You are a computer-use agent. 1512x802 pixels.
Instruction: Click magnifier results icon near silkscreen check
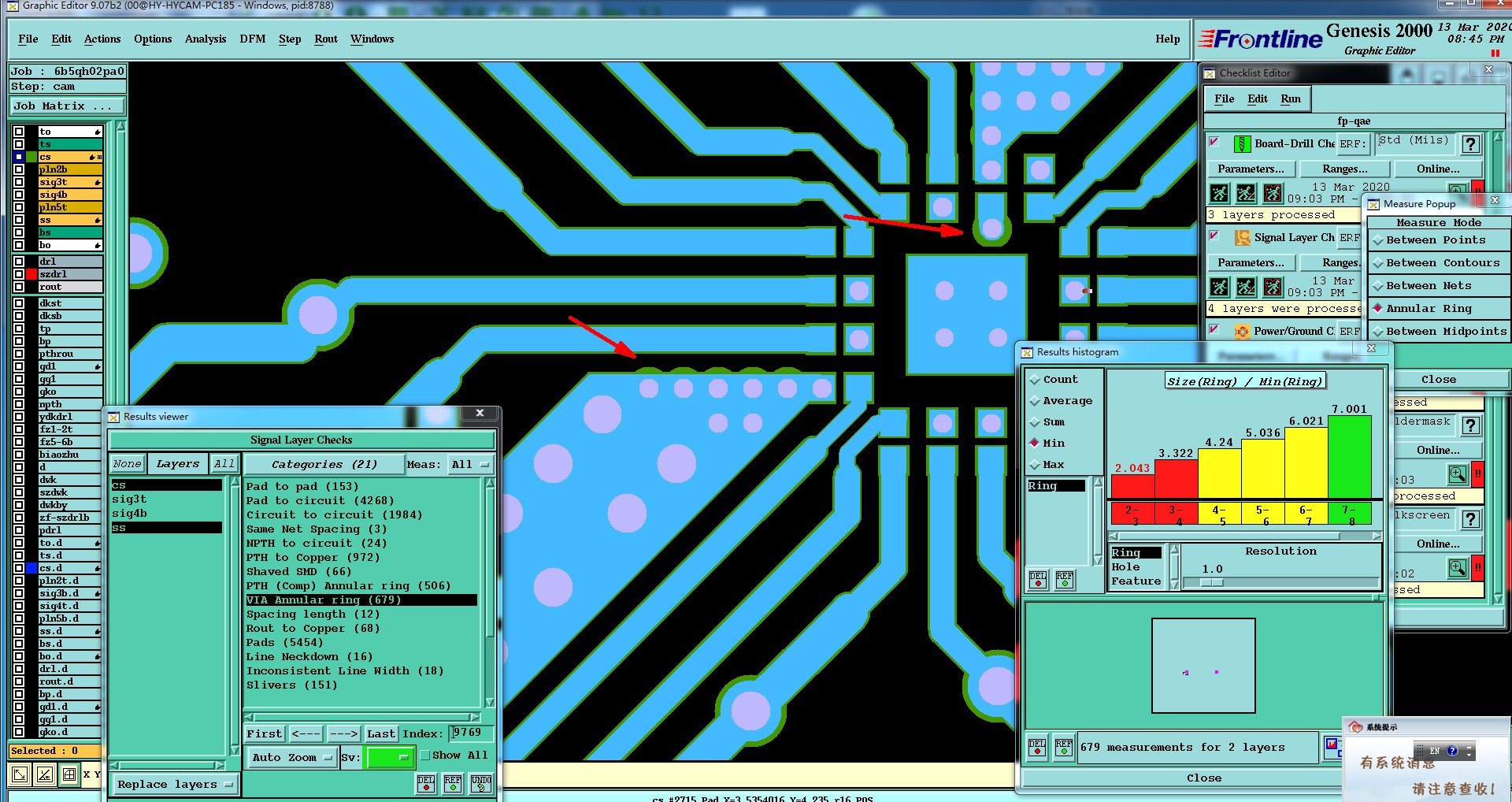coord(1458,568)
